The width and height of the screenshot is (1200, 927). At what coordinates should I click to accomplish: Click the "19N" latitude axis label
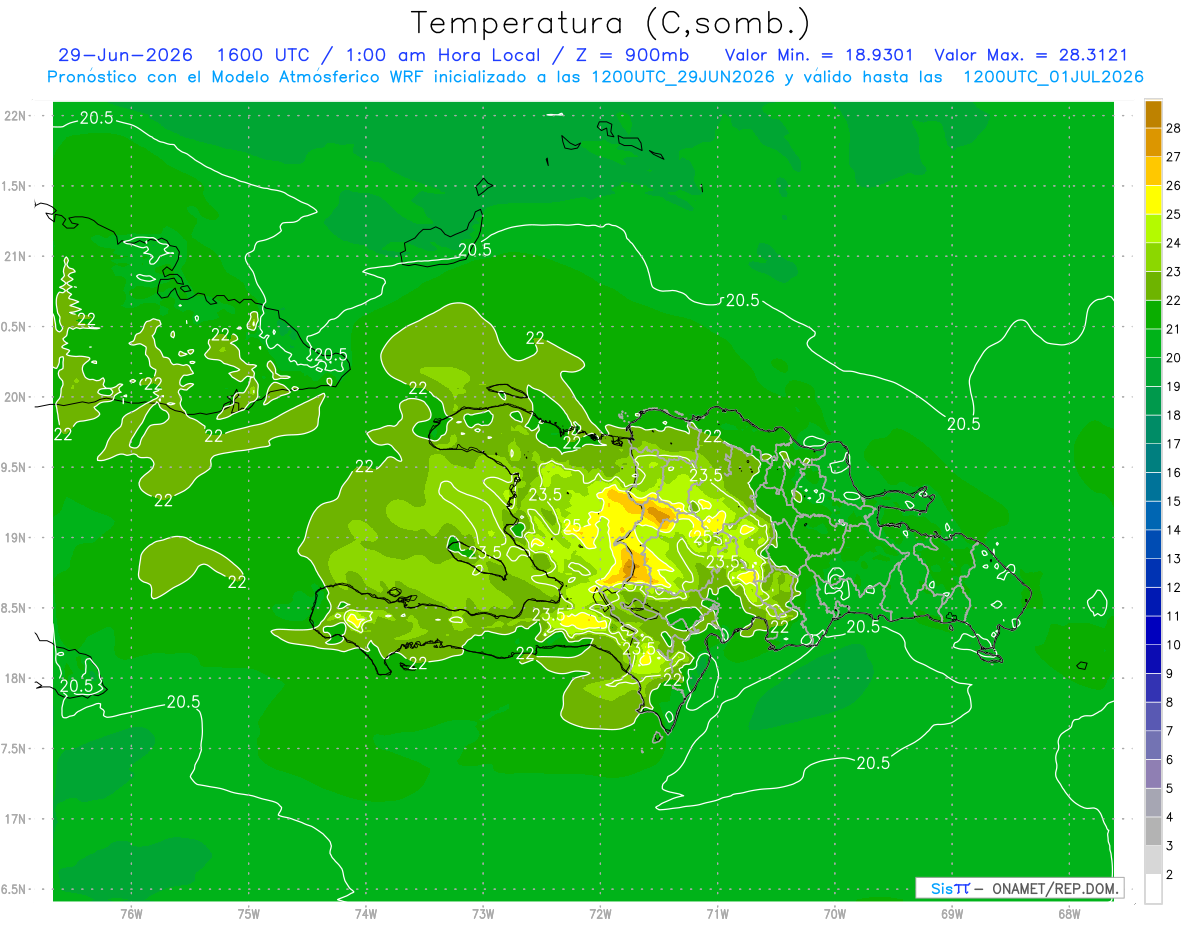(x=17, y=538)
